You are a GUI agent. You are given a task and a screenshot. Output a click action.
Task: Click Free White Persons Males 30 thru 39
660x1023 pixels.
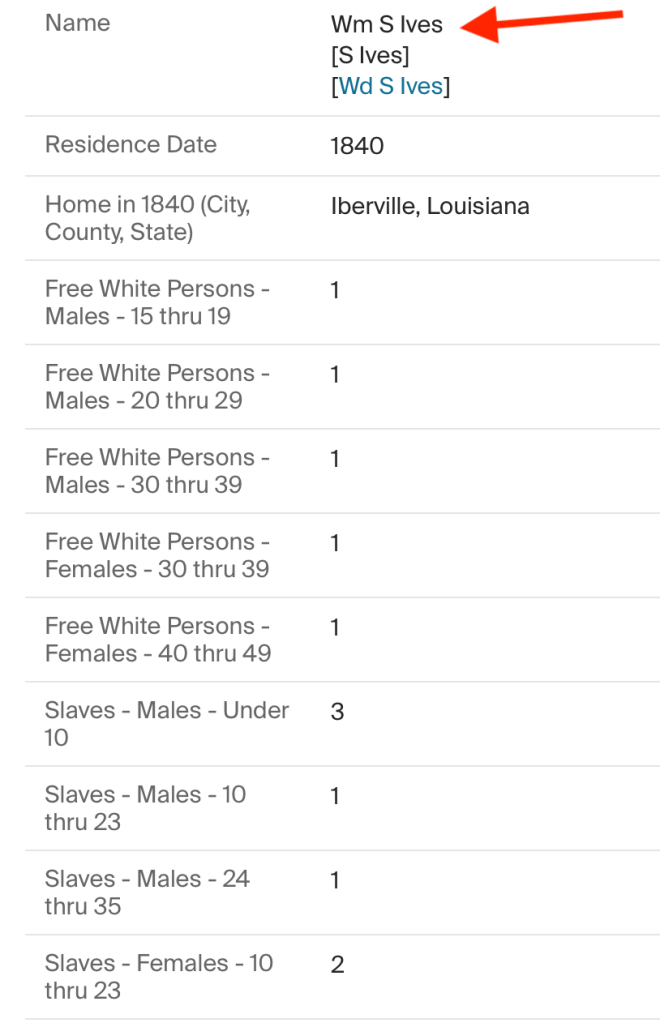pyautogui.click(x=157, y=470)
